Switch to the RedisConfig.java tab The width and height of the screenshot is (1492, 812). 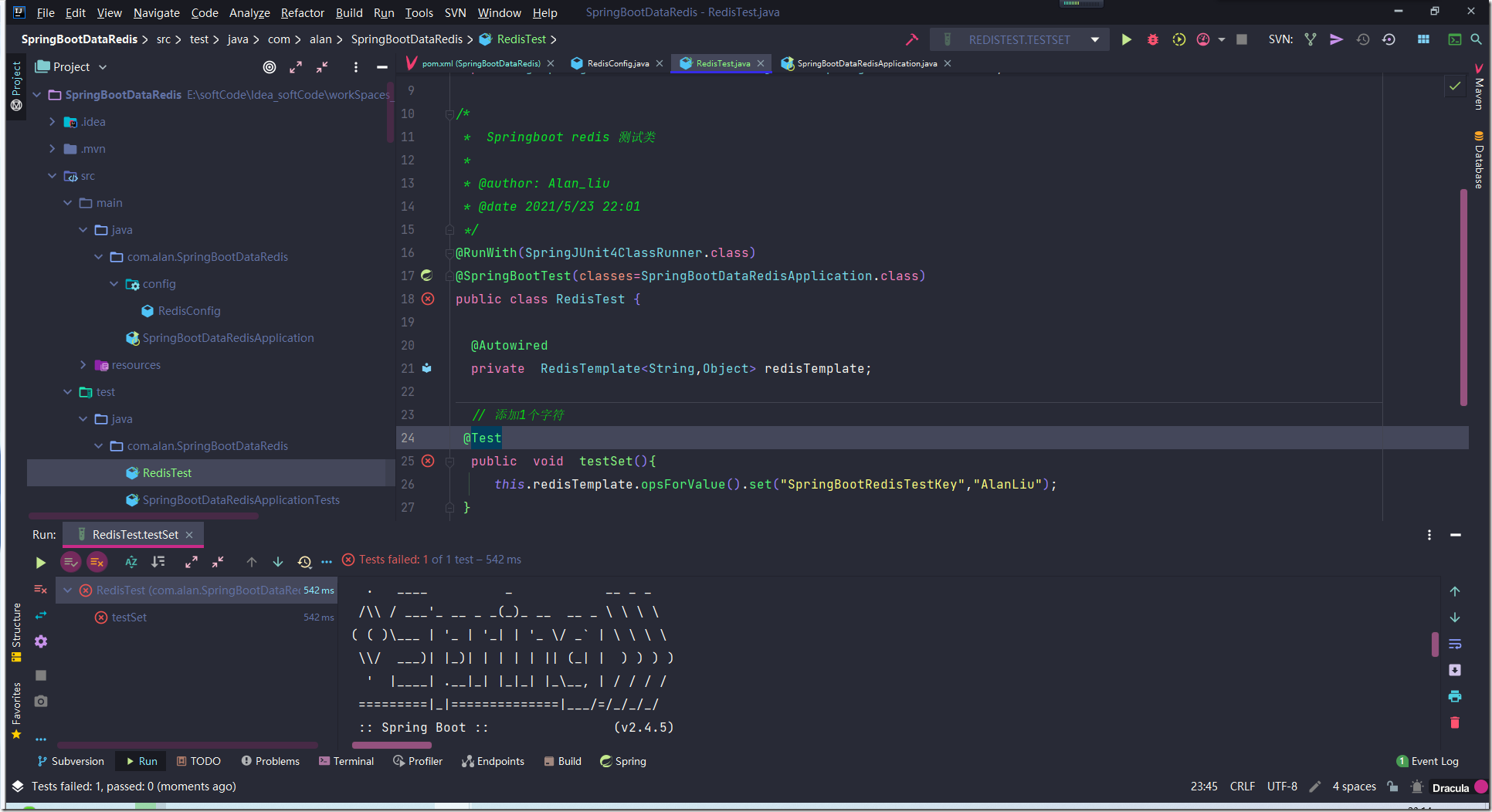[617, 63]
